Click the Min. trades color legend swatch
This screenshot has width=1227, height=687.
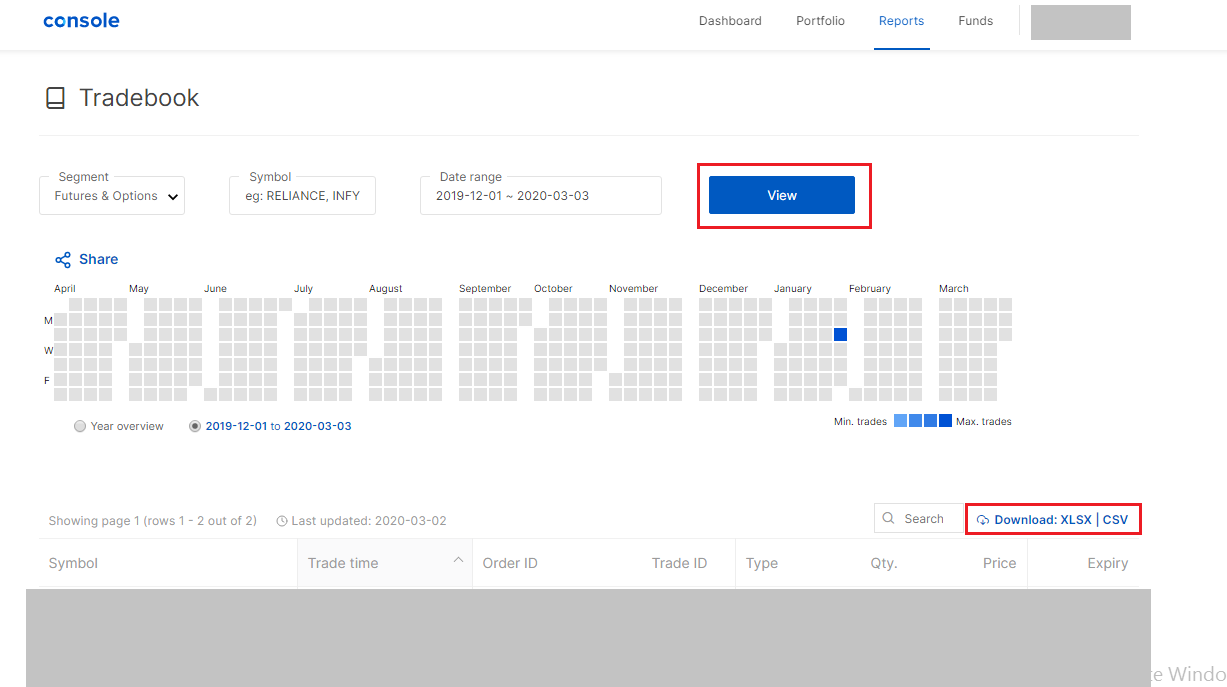click(901, 420)
